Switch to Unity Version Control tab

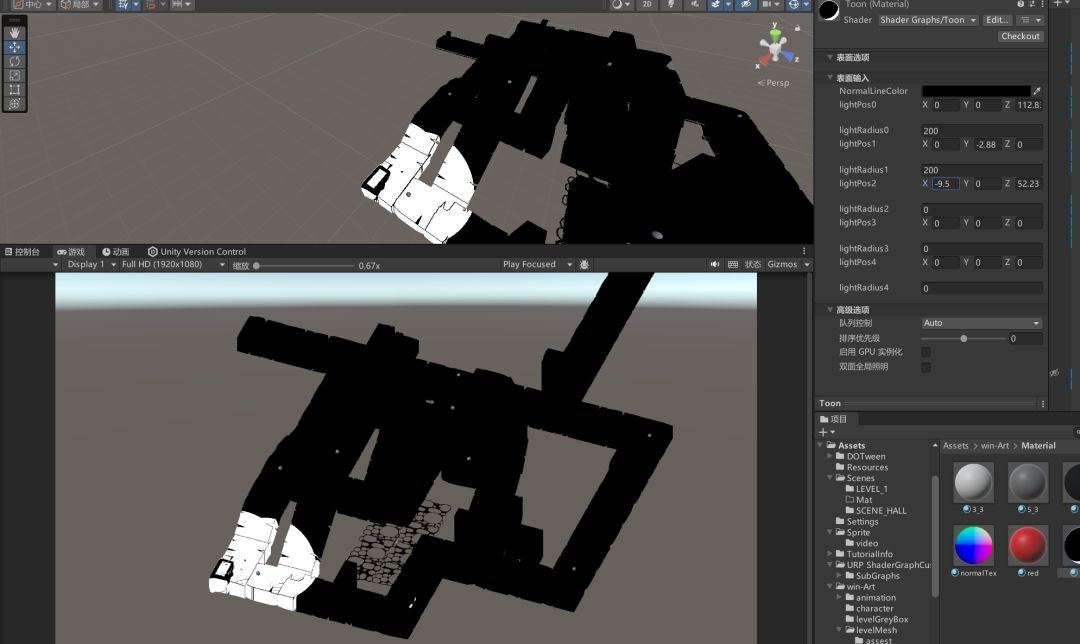(197, 252)
